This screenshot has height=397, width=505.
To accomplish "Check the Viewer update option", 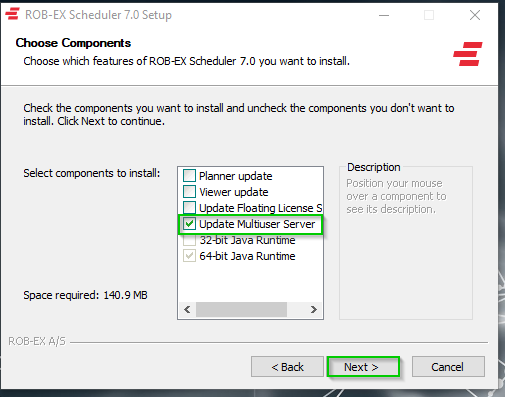I will (x=189, y=192).
